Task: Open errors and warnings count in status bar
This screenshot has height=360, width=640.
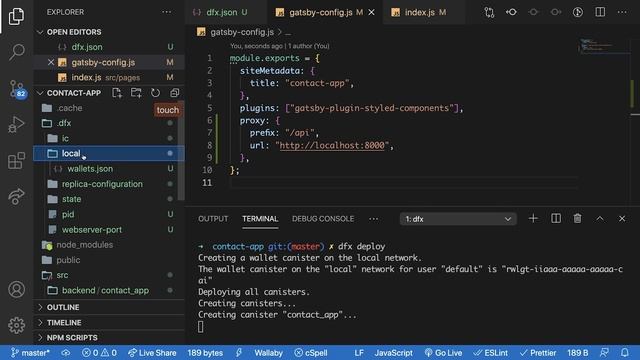Action: coord(99,353)
